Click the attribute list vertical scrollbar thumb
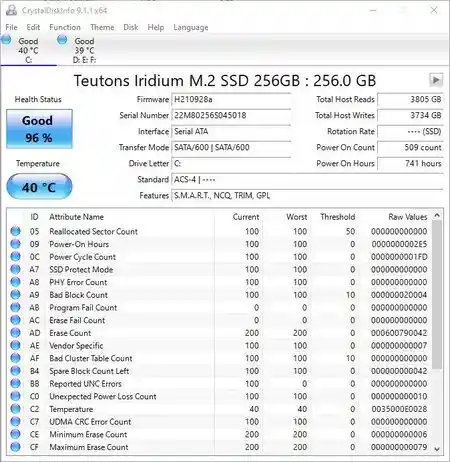The image size is (450, 462). tap(437, 295)
